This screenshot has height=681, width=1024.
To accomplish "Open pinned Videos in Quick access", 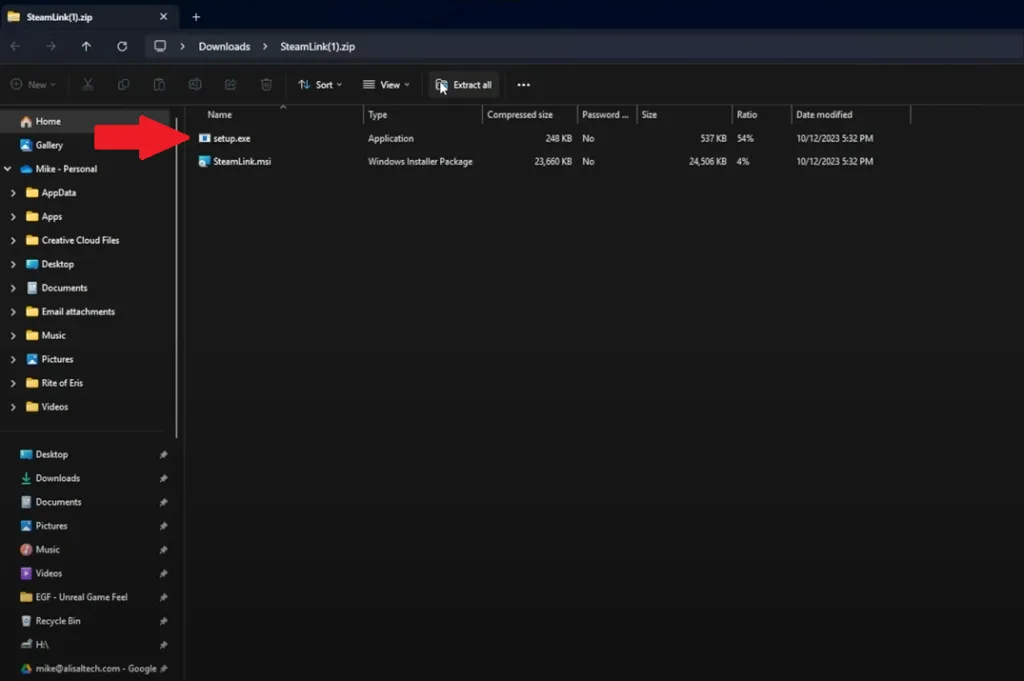I will [x=49, y=573].
